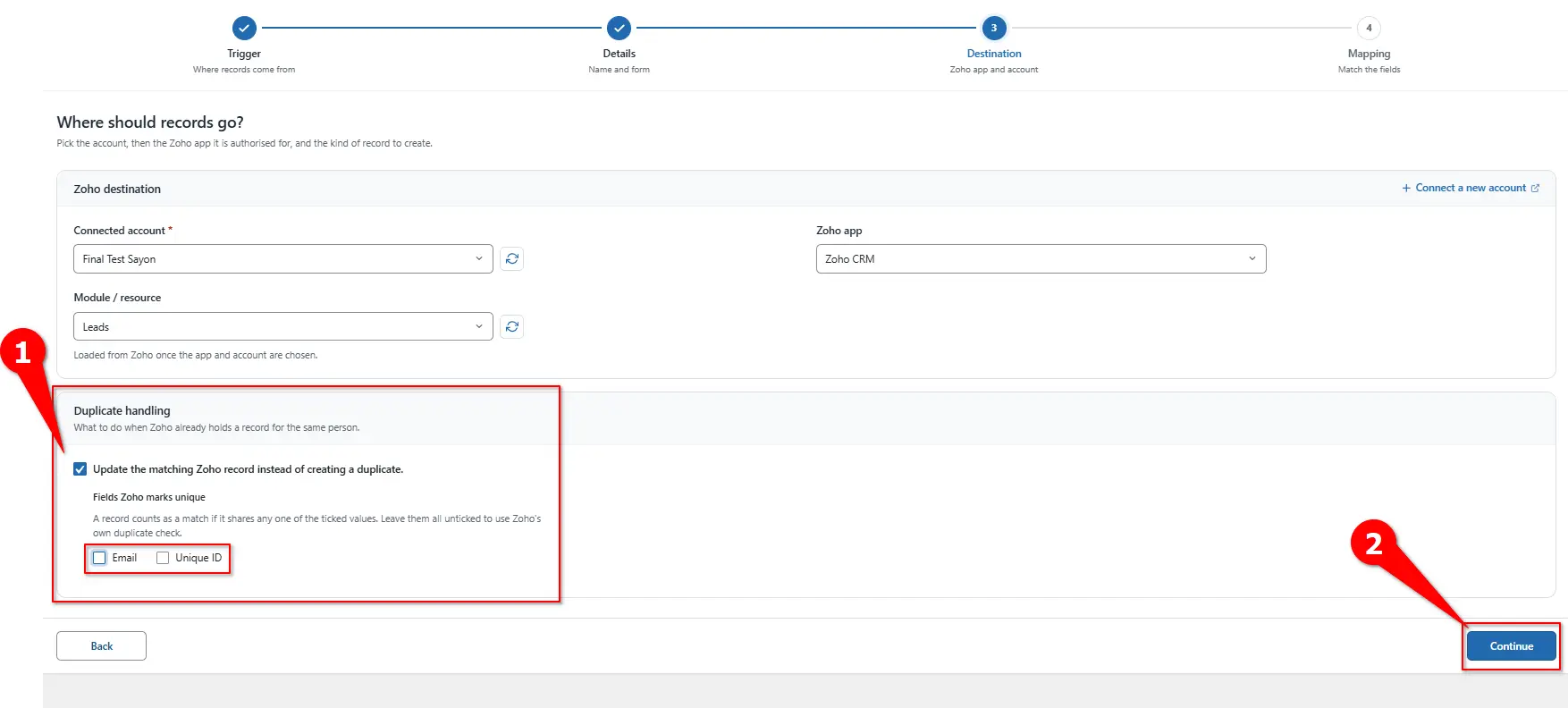Tick the Email unique field checkbox
Screen dimensions: 1568x708
coord(100,558)
